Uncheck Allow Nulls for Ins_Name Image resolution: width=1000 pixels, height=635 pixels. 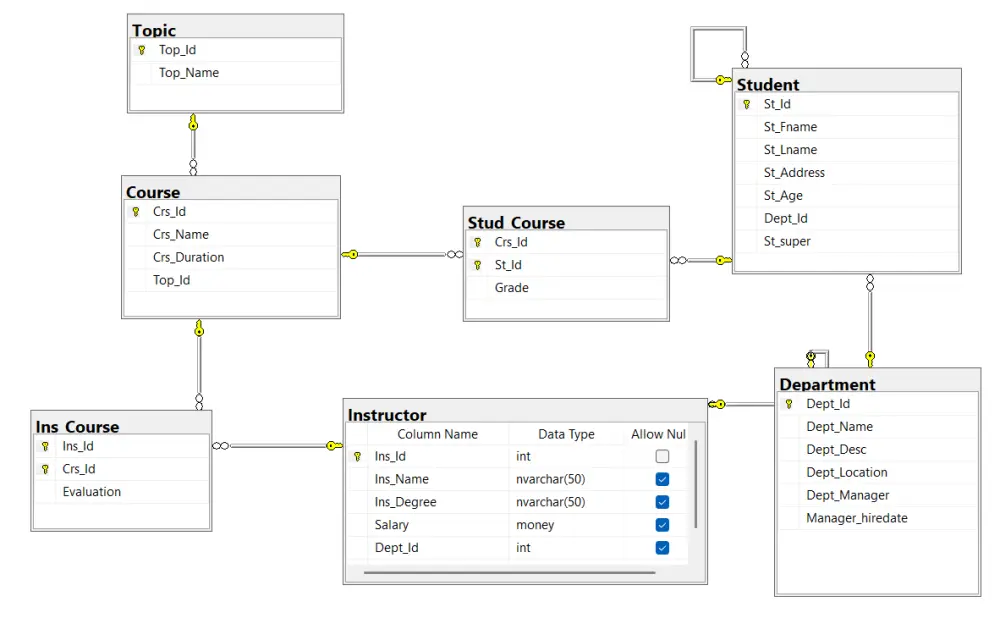[662, 479]
